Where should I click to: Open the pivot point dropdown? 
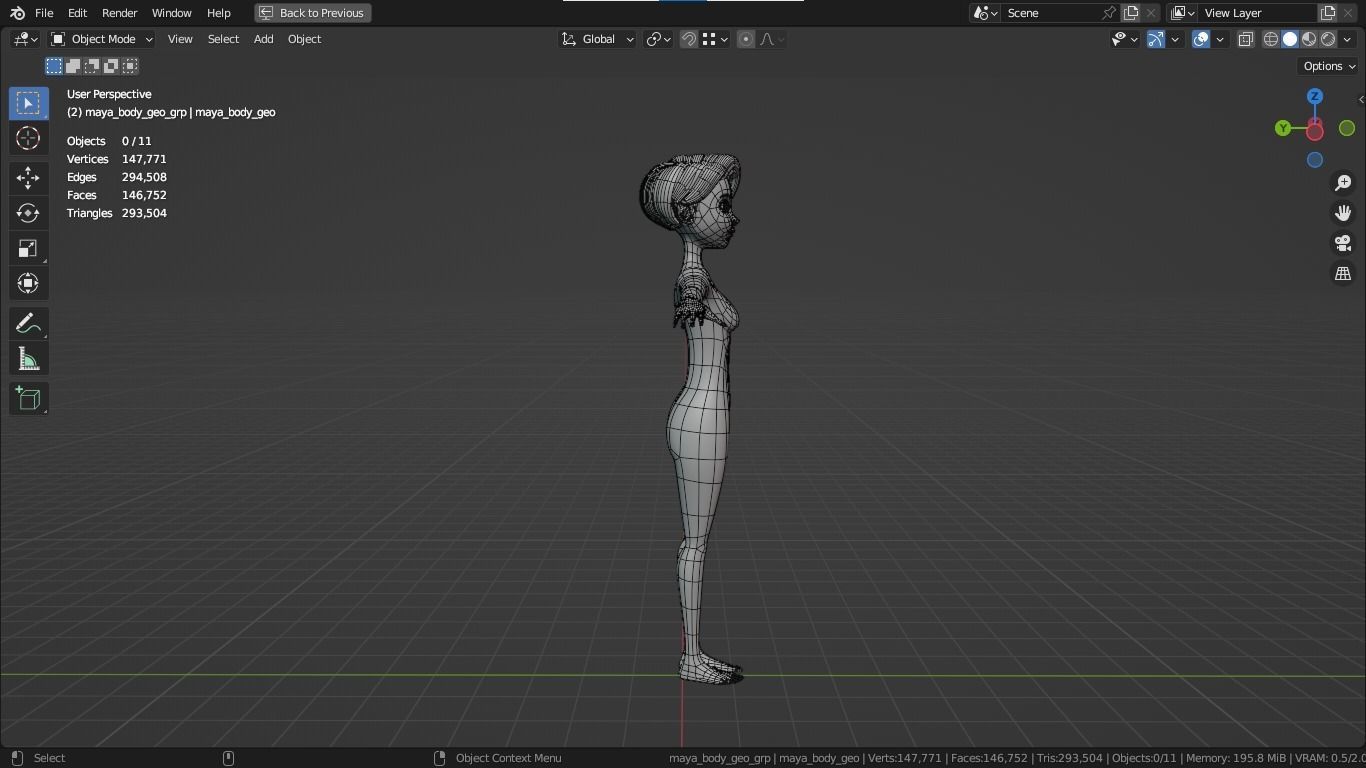point(658,39)
